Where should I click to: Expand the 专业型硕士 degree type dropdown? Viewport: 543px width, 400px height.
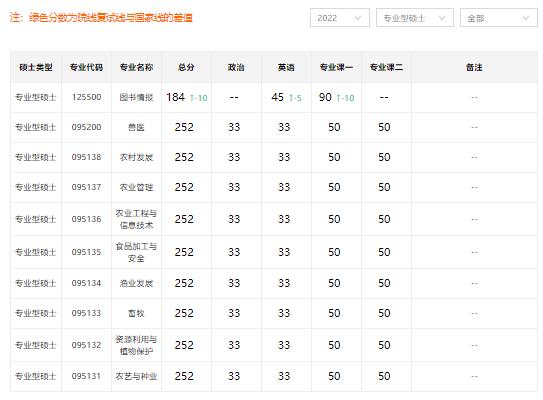pyautogui.click(x=415, y=18)
